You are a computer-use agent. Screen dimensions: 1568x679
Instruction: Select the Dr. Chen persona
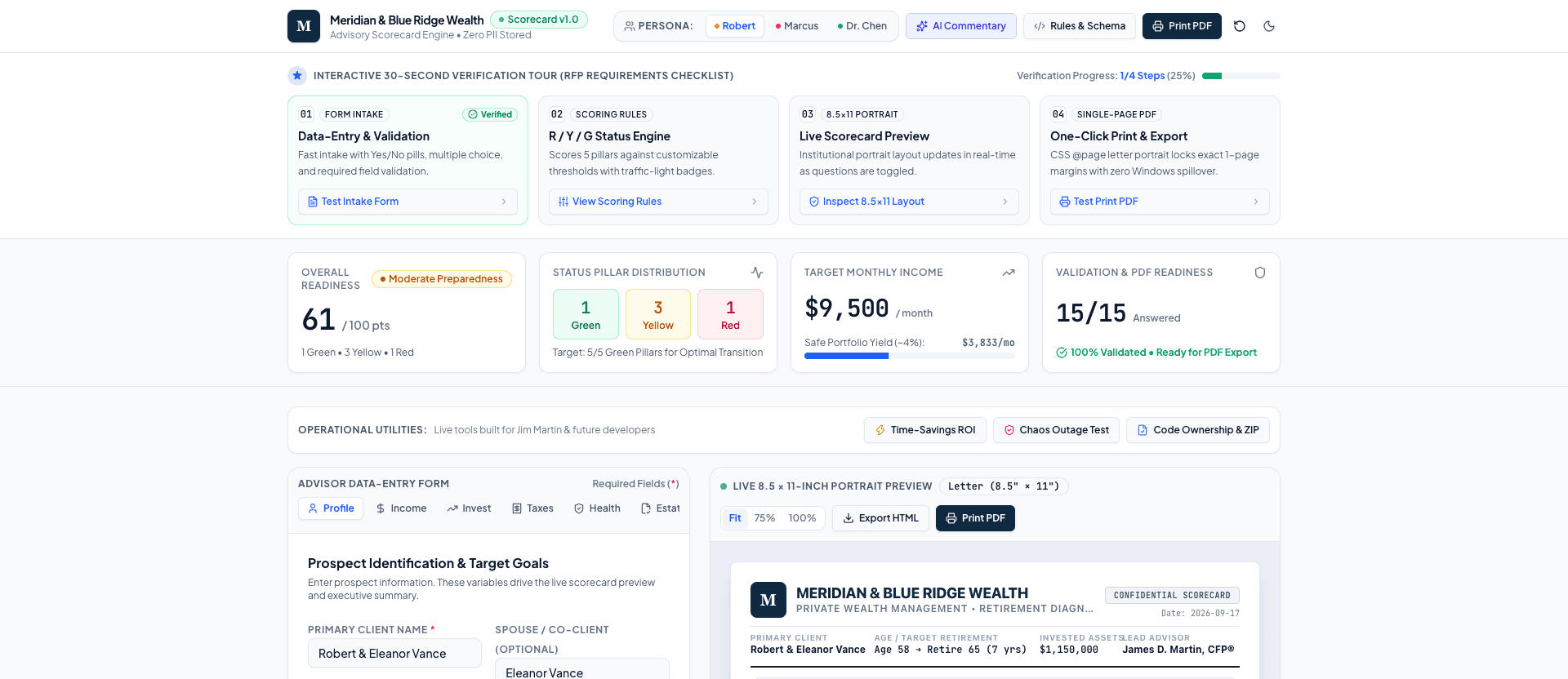pyautogui.click(x=862, y=26)
